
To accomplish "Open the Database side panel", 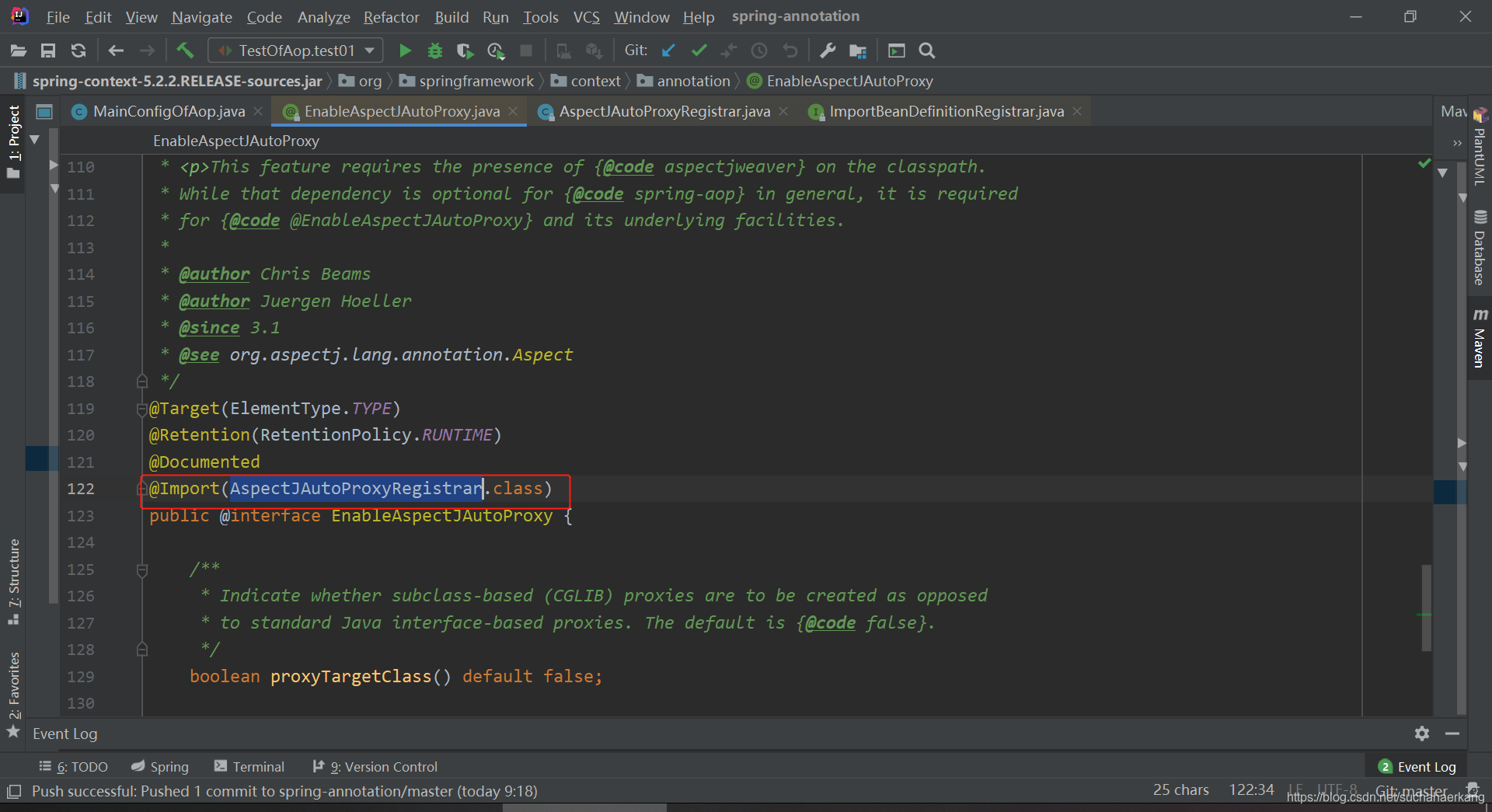I will coord(1480,248).
